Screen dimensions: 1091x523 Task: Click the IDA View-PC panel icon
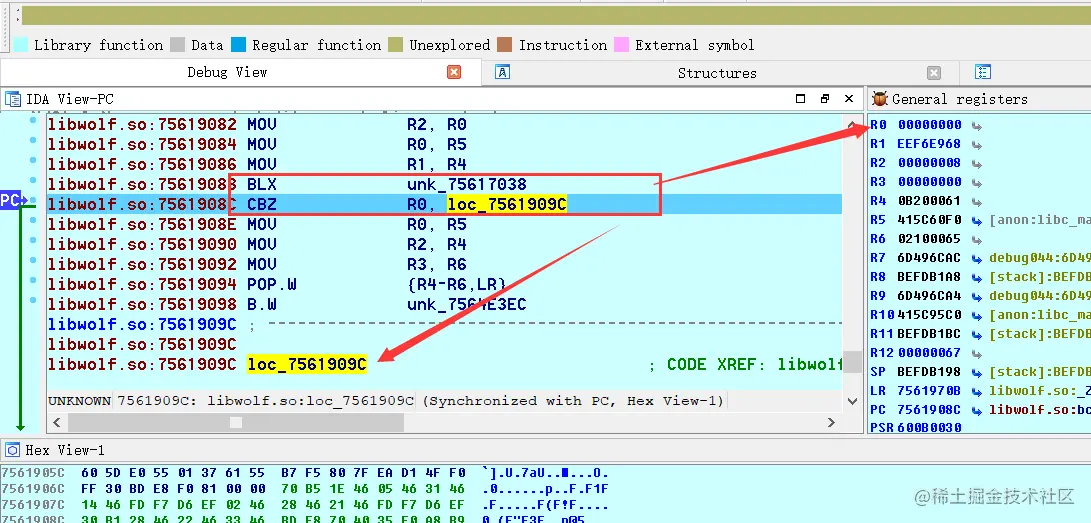(13, 99)
